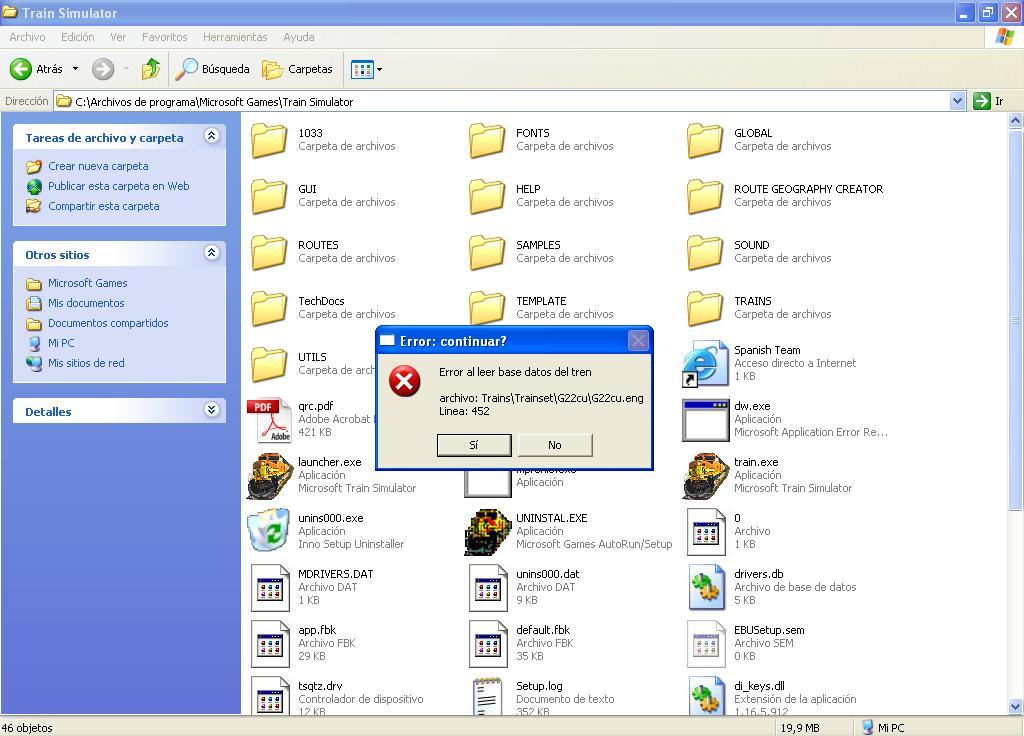Open the Herramientas menu
This screenshot has height=736, width=1024.
tap(235, 37)
